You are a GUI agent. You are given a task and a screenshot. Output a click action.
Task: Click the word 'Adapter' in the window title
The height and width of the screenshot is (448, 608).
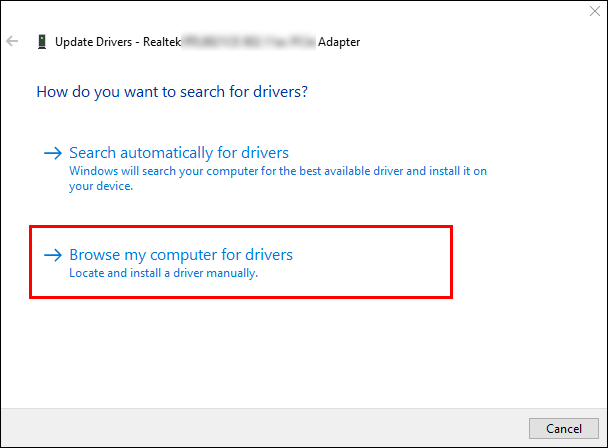click(336, 42)
